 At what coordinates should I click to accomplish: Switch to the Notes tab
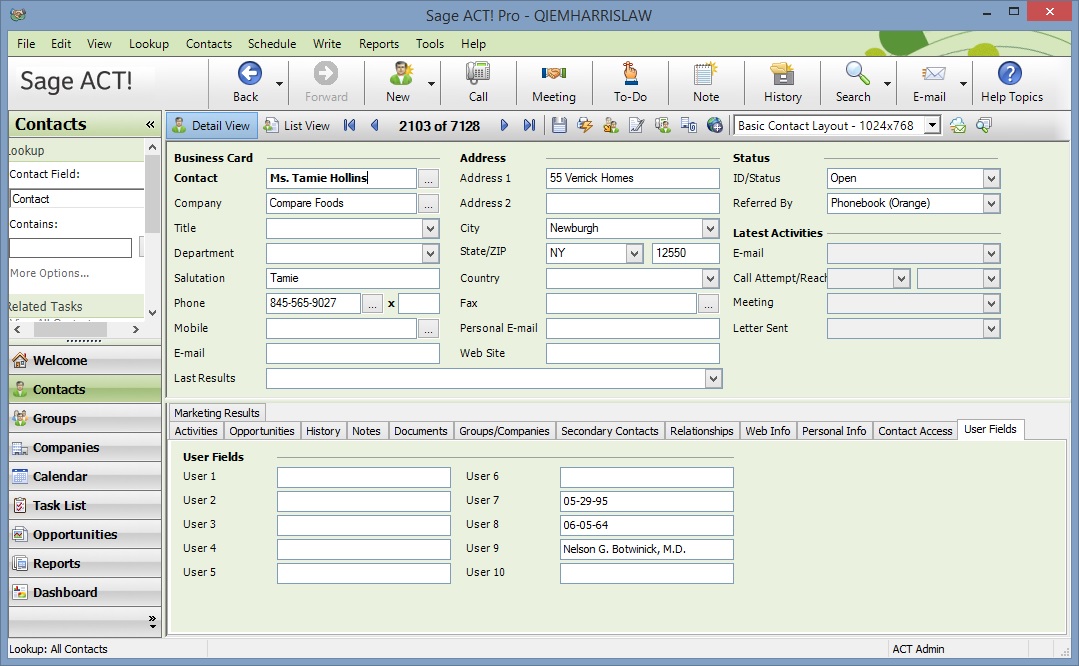pyautogui.click(x=366, y=431)
